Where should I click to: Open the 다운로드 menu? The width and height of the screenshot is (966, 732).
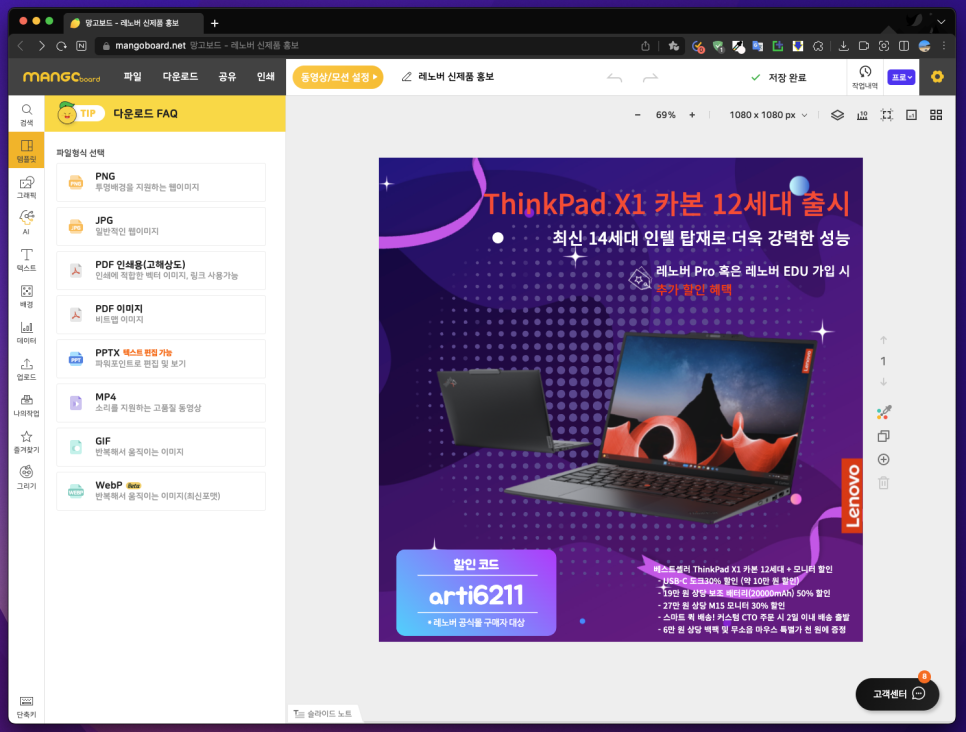180,76
